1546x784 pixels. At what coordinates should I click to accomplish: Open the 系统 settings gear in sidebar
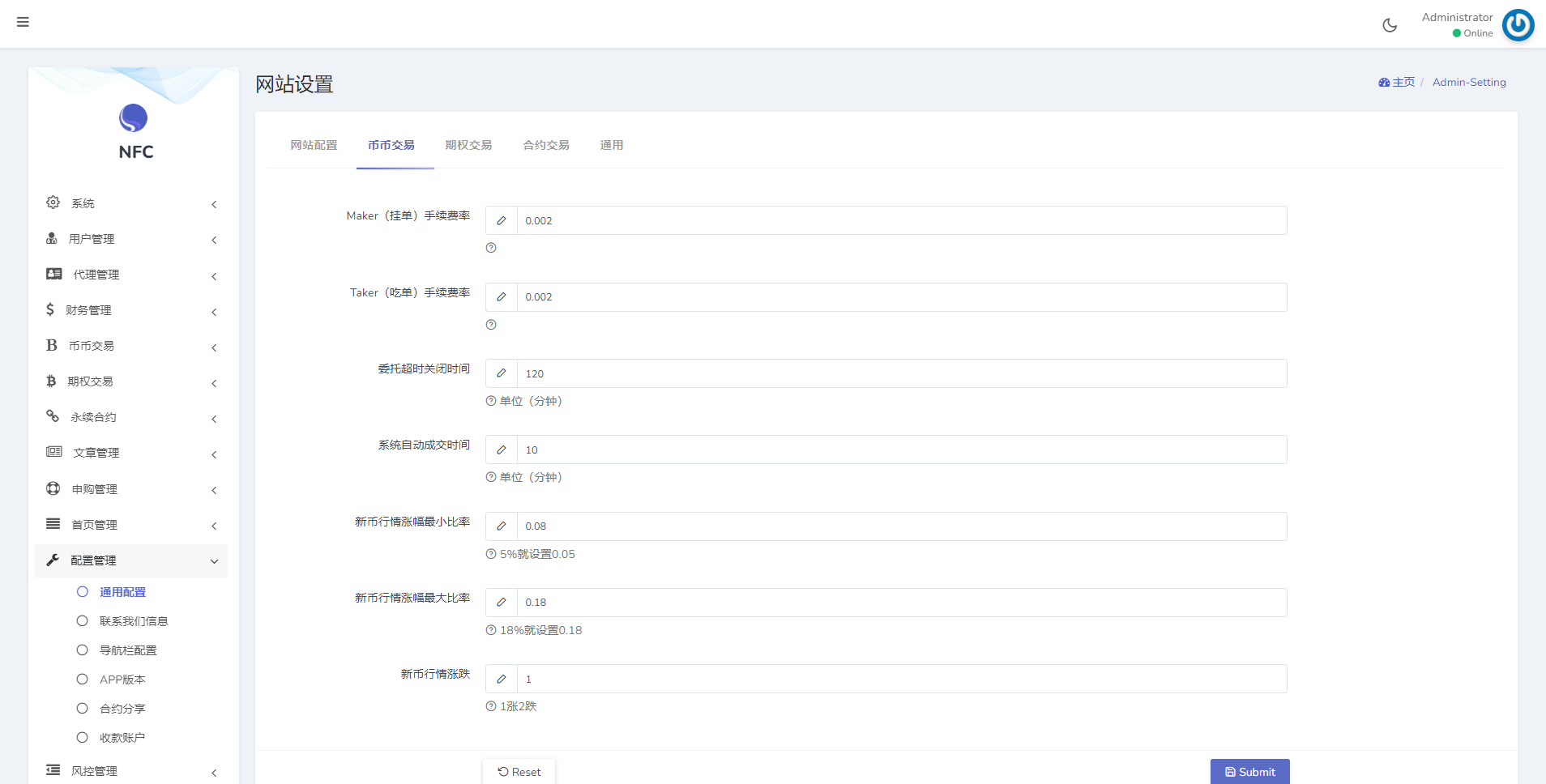coord(53,202)
